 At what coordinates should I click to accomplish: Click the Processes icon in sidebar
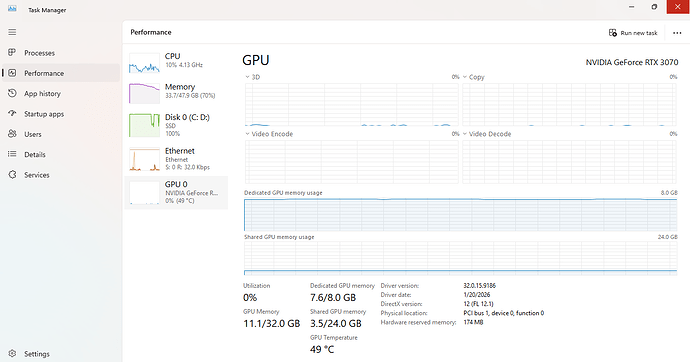(x=12, y=53)
